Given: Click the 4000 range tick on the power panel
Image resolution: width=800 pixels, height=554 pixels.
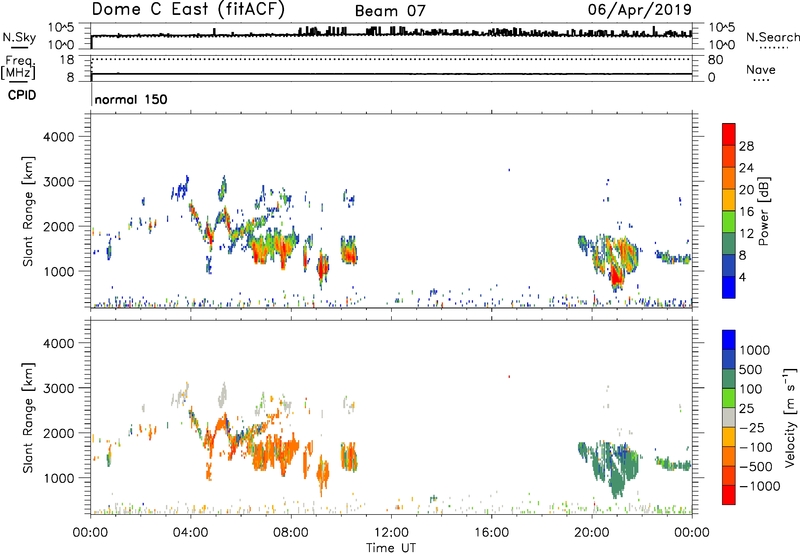Looking at the screenshot, I should pyautogui.click(x=58, y=137).
